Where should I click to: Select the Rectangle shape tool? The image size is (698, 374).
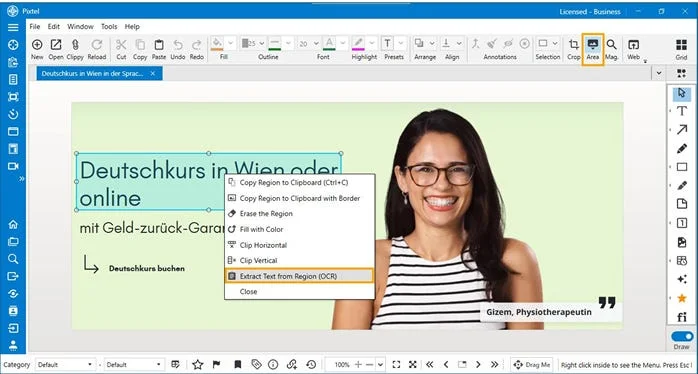tap(682, 167)
